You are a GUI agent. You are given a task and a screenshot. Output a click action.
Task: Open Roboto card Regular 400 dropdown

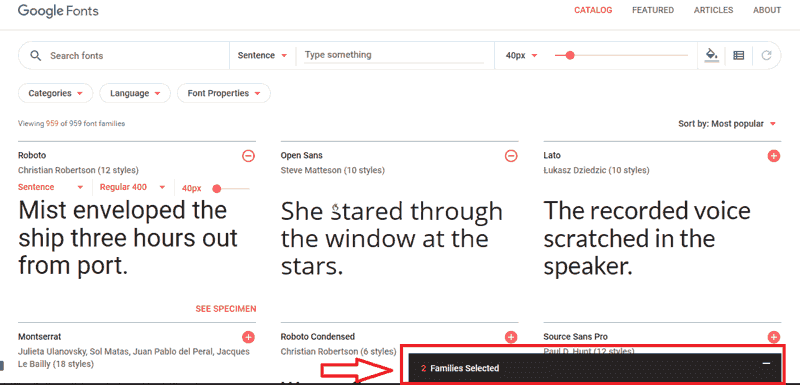point(133,187)
